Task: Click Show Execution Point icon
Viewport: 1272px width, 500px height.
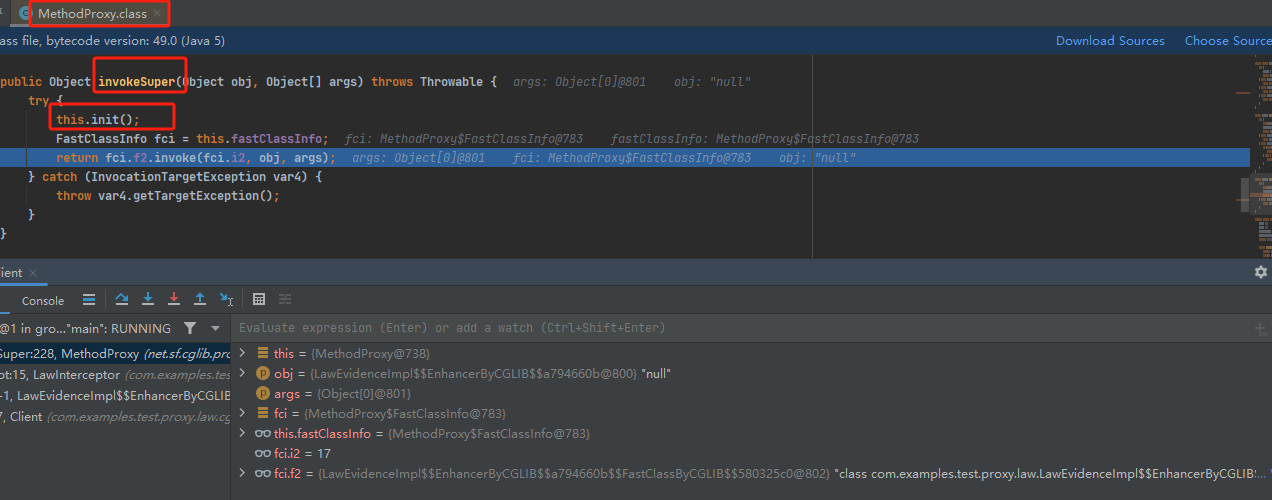Action: (89, 299)
